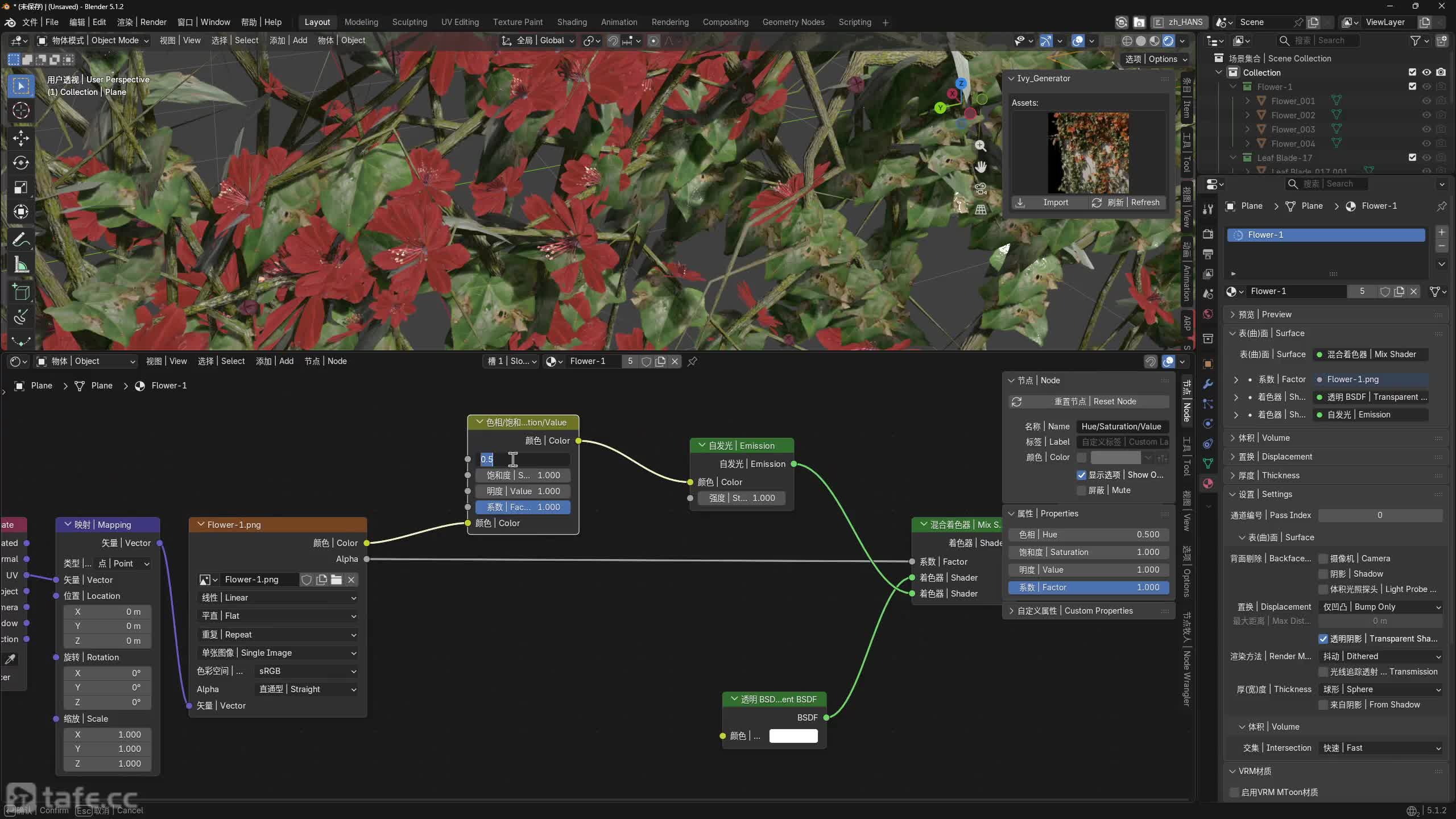
Task: Click the outliner Search field
Action: point(1318,40)
